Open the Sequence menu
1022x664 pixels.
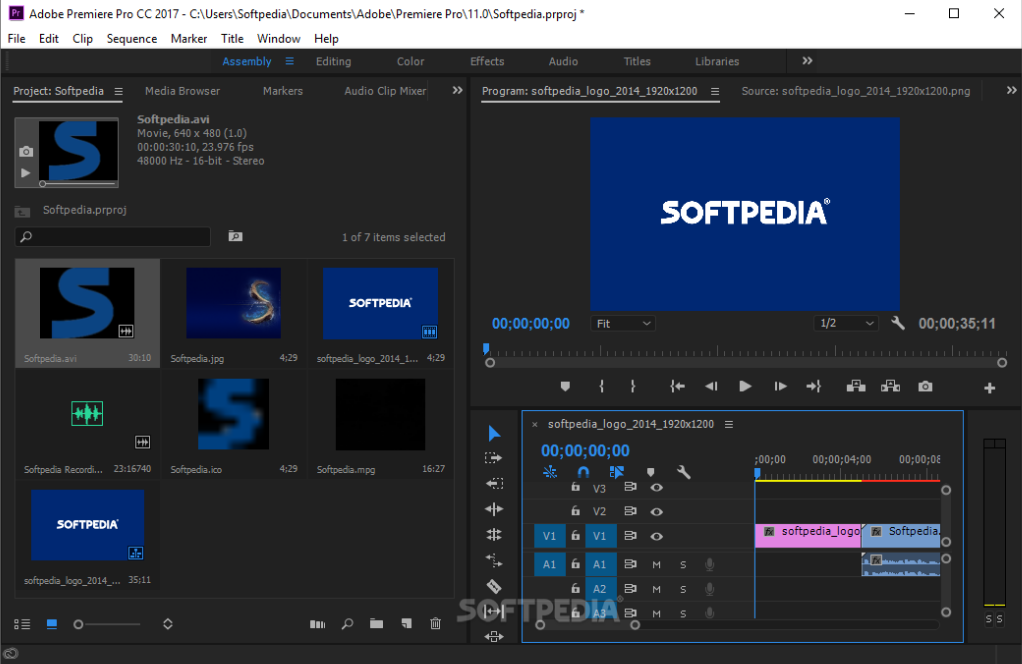click(132, 38)
